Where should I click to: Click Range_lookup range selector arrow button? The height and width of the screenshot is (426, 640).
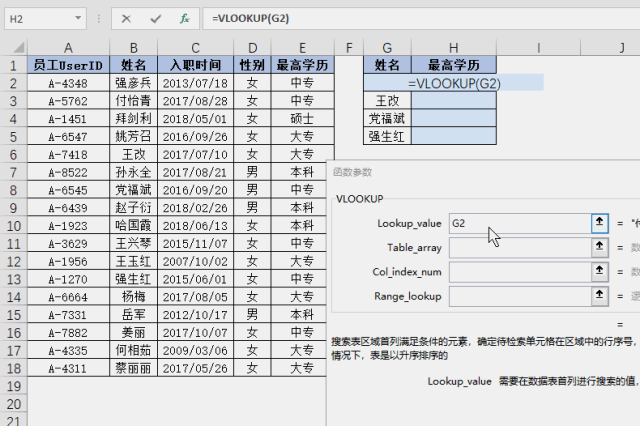[600, 296]
